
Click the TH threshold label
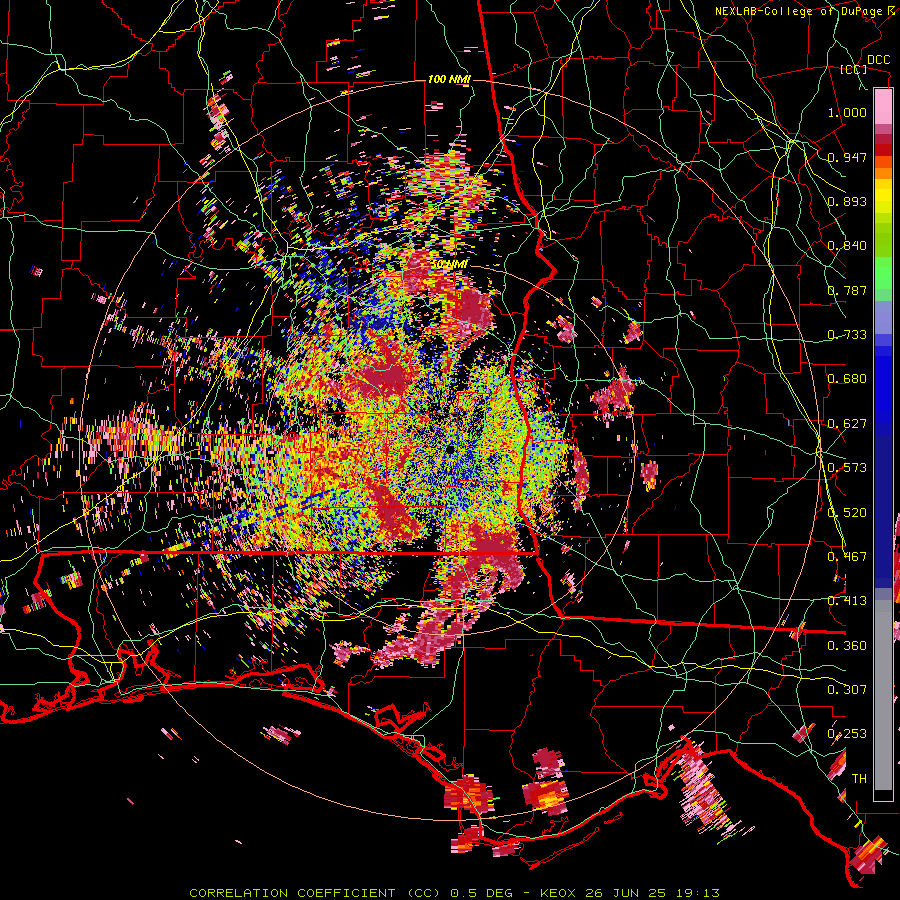[x=859, y=779]
